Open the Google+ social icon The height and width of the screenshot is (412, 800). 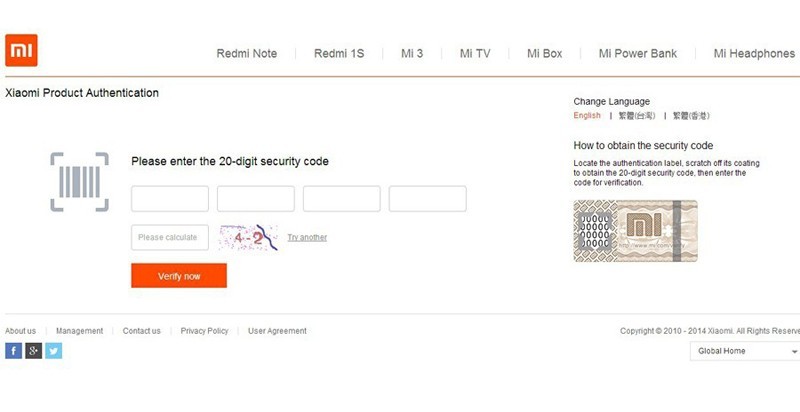pyautogui.click(x=33, y=350)
